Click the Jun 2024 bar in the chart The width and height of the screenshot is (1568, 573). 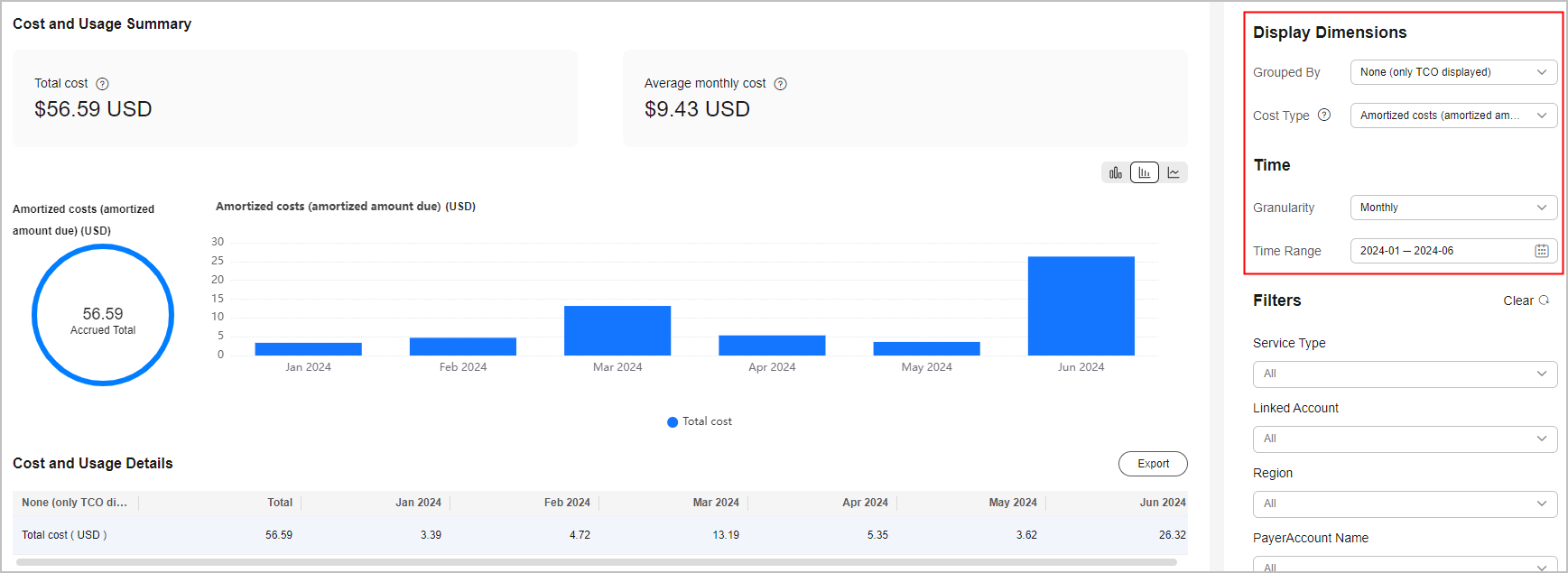[1081, 306]
